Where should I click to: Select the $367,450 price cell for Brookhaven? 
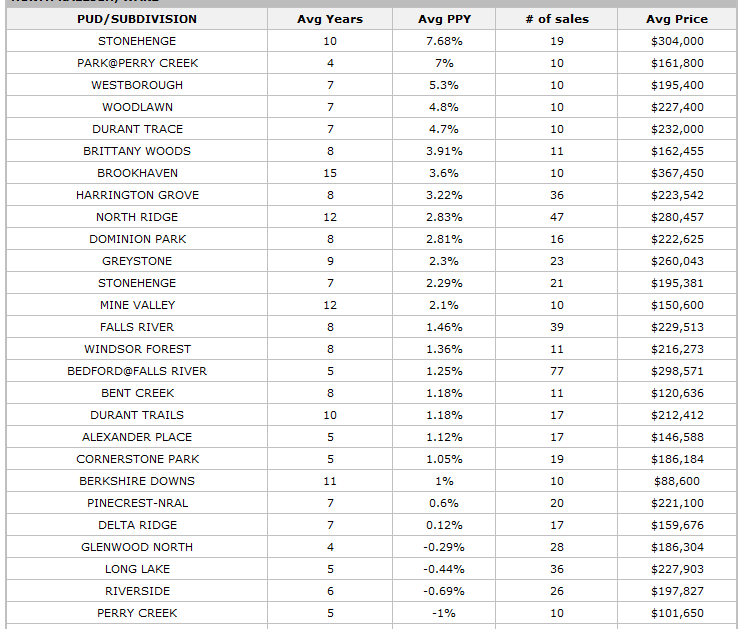click(x=677, y=173)
